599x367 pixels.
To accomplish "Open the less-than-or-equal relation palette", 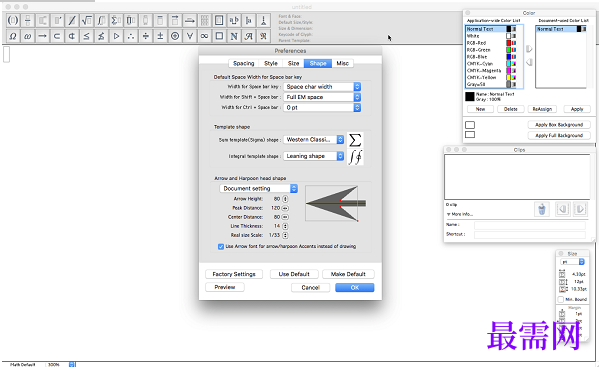I will pos(86,36).
